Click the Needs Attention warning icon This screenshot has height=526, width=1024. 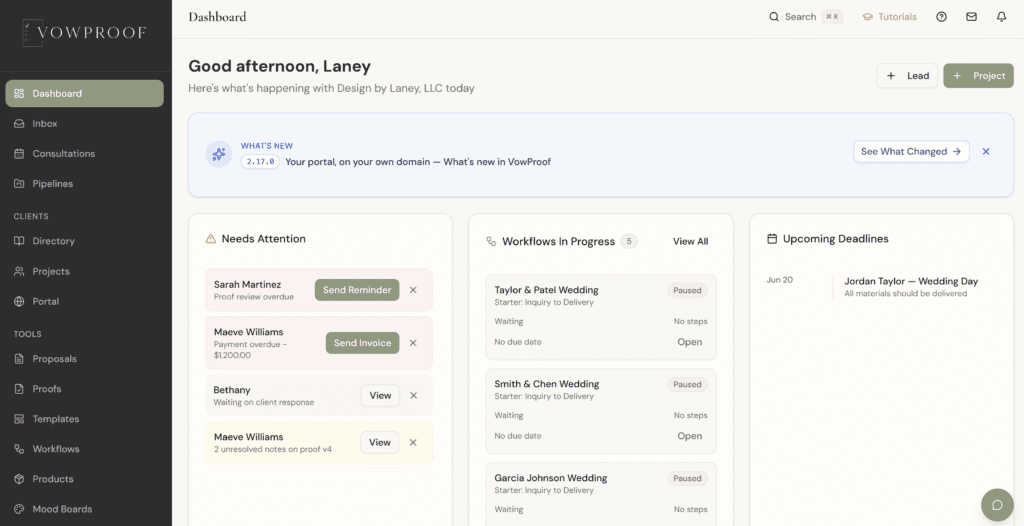point(210,239)
